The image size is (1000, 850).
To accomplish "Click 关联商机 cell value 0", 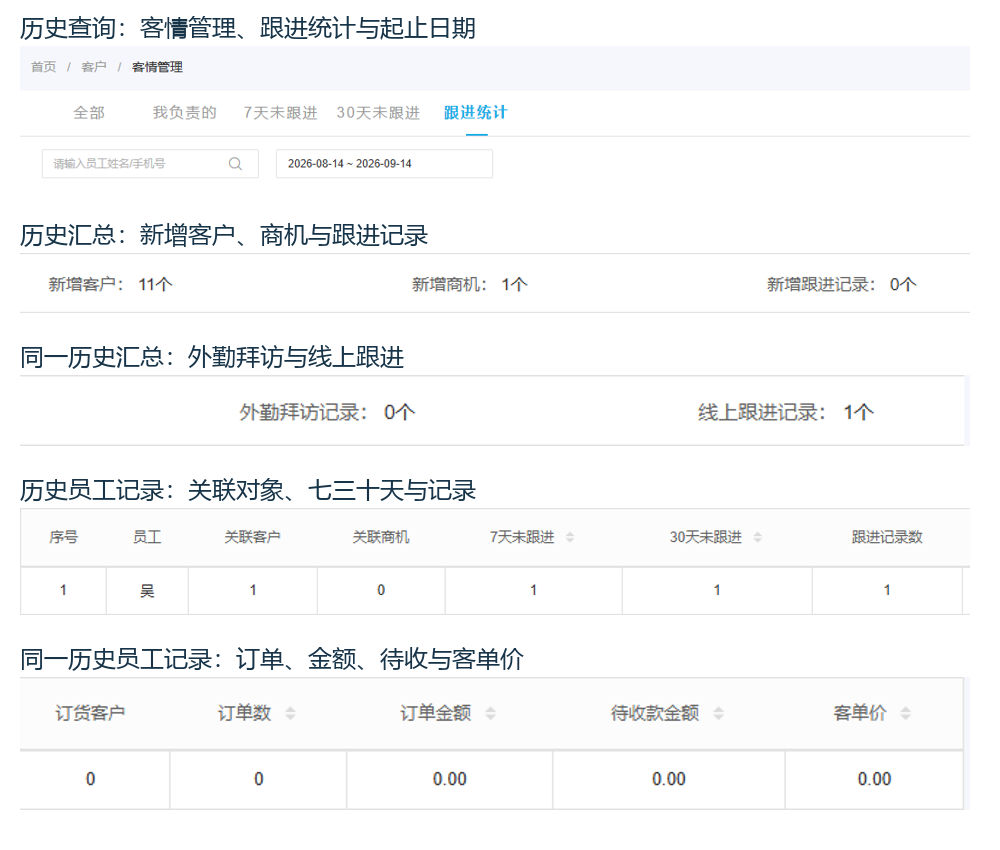I will click(381, 590).
